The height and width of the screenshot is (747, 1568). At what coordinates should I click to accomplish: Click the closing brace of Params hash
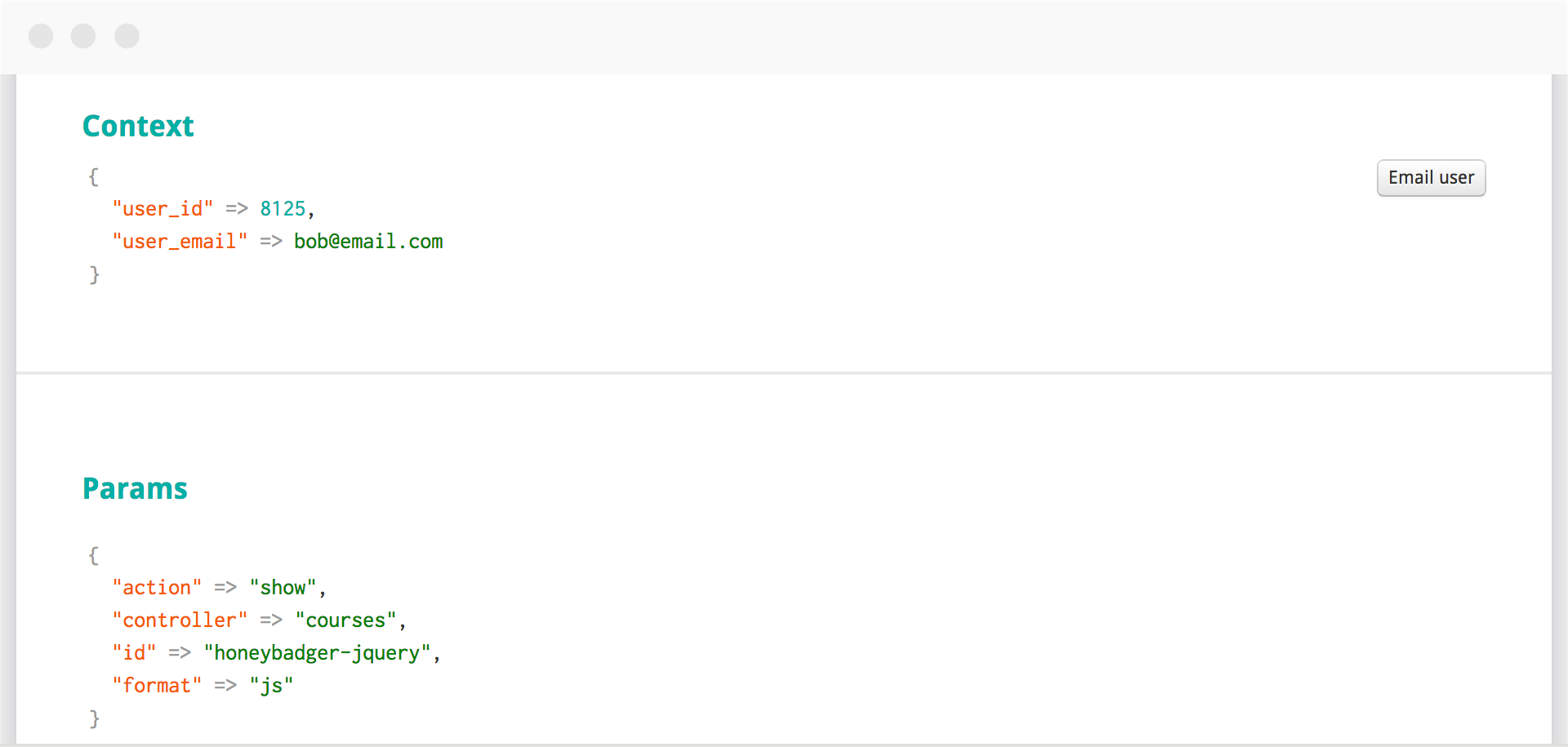(x=94, y=718)
